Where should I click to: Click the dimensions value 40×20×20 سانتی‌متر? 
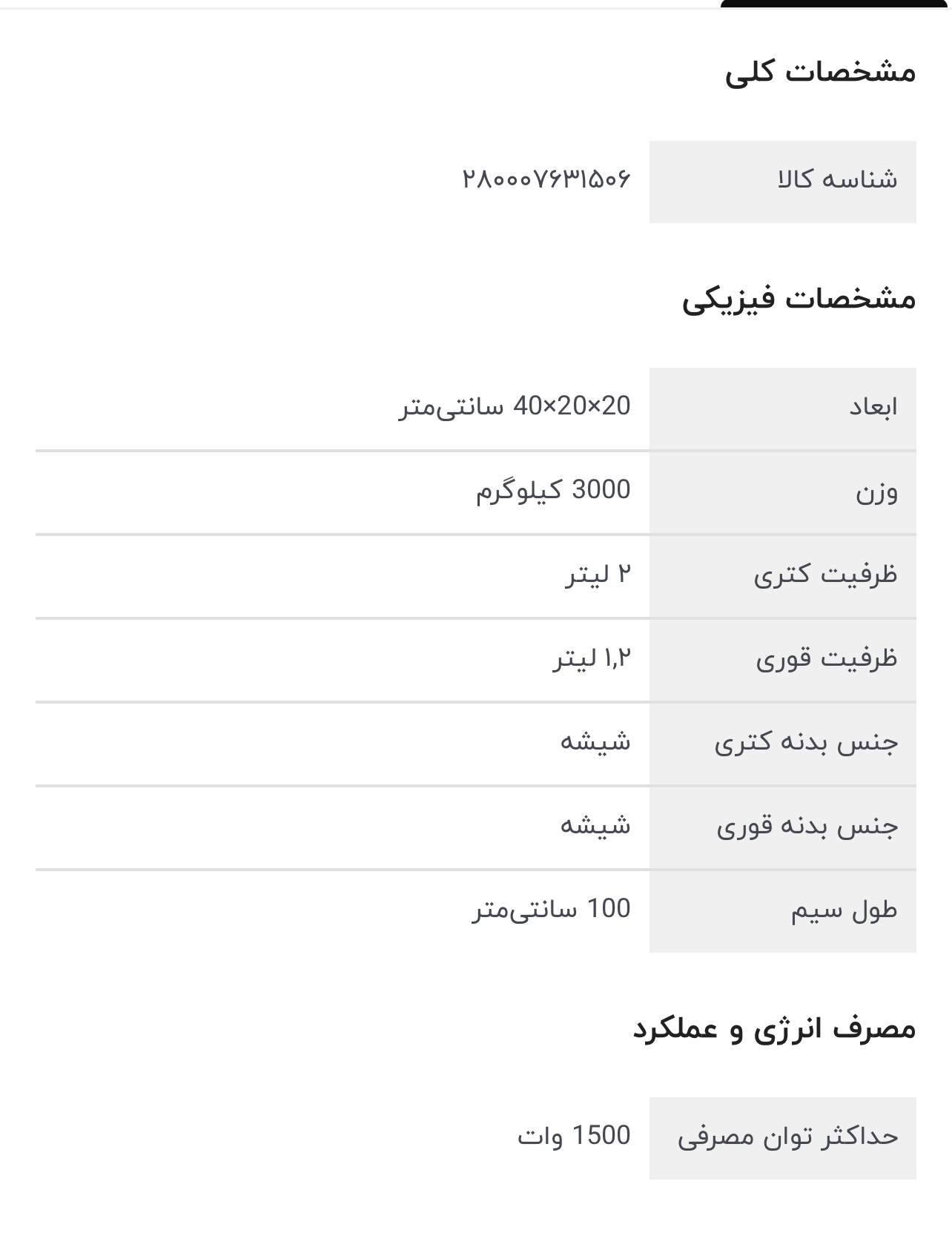click(515, 406)
